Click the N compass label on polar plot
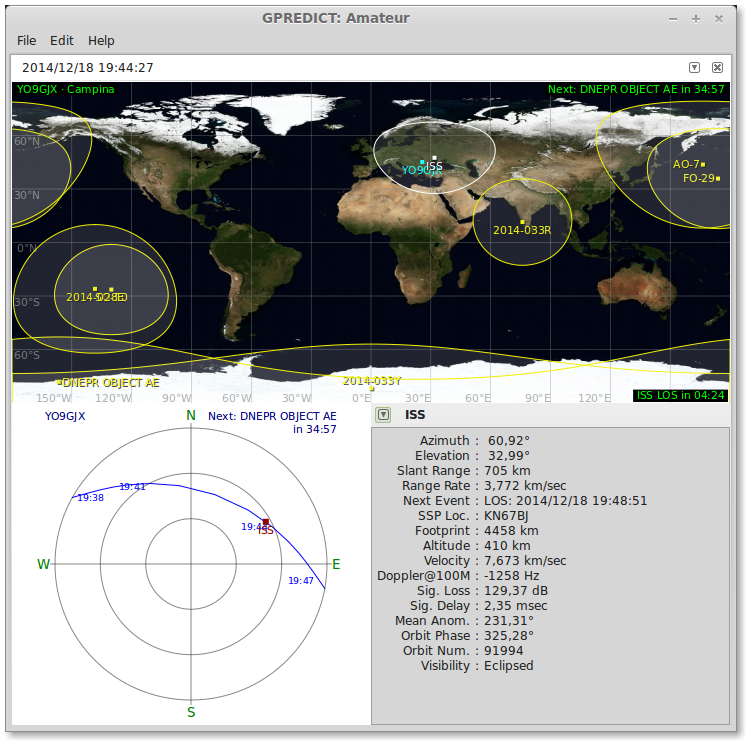This screenshot has height=741, width=746. pos(191,415)
